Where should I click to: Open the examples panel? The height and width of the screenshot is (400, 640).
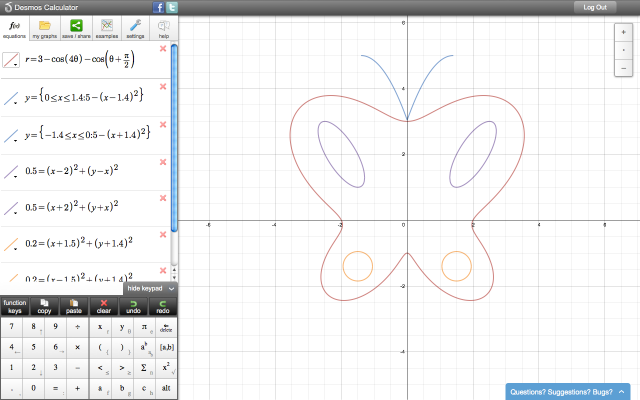(x=105, y=27)
